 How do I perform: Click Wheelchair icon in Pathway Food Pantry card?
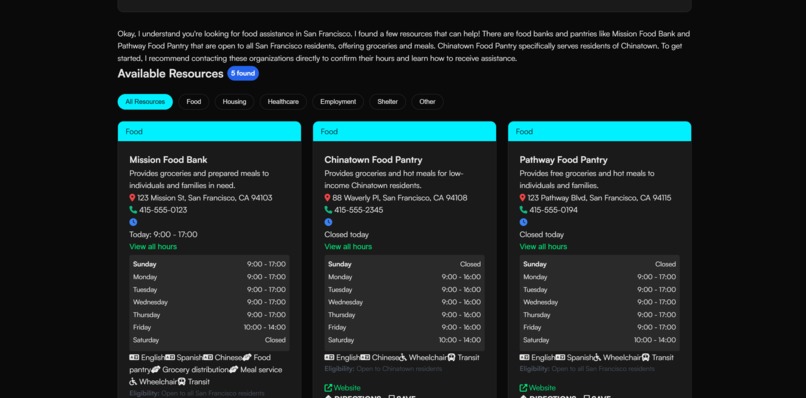coord(598,357)
